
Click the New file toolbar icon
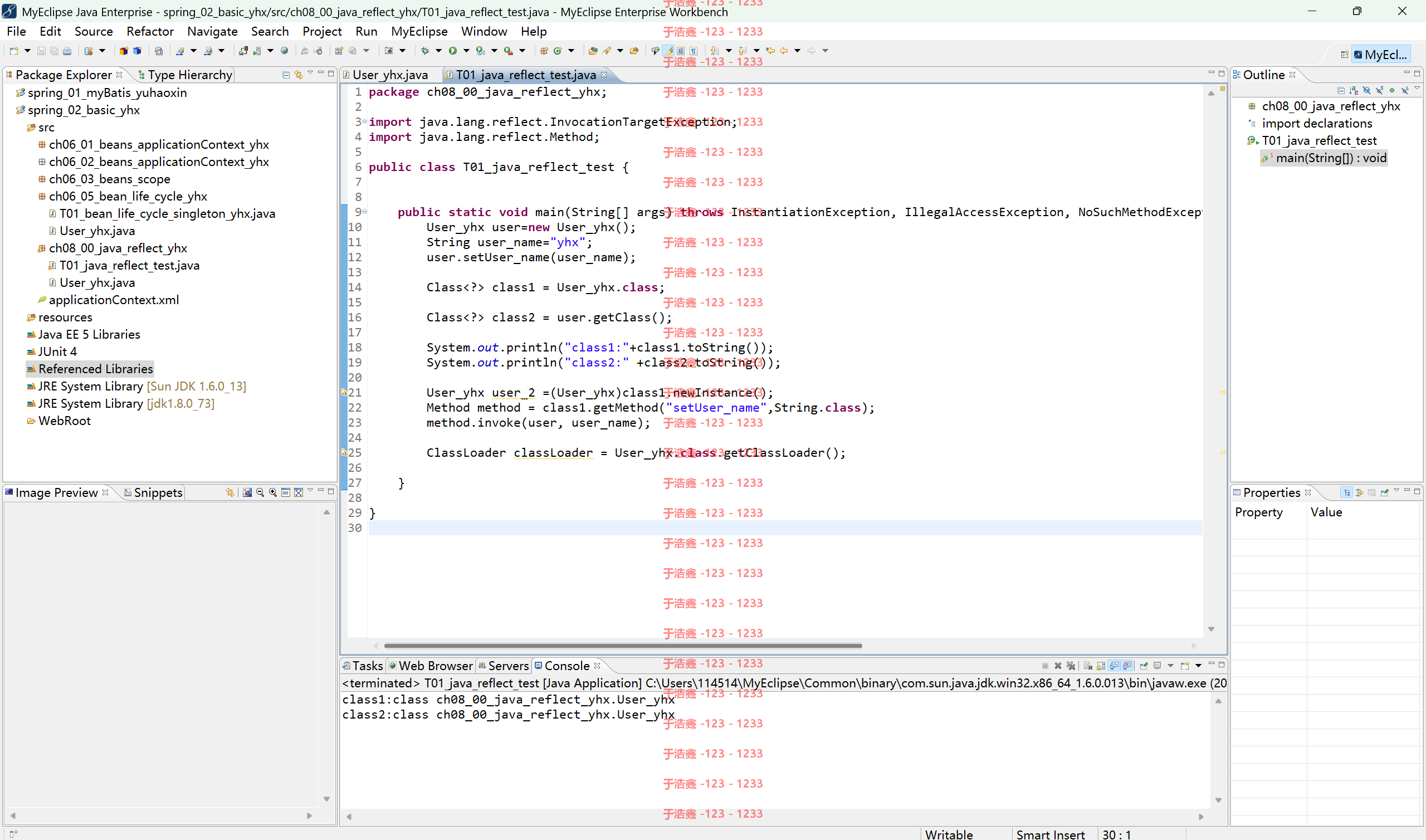tap(13, 51)
